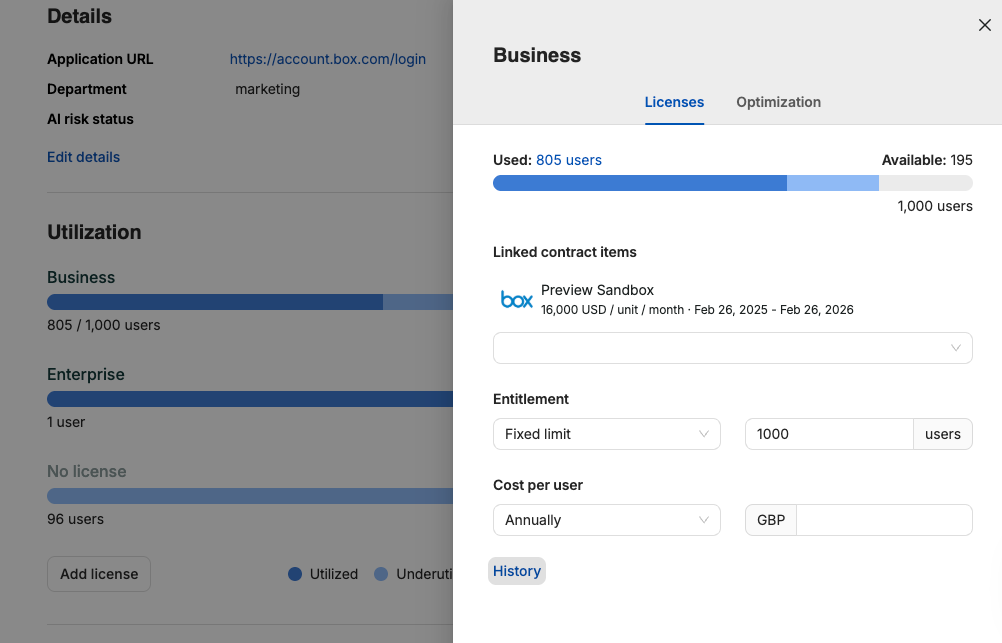Click the No license utilization bar

tap(249, 496)
